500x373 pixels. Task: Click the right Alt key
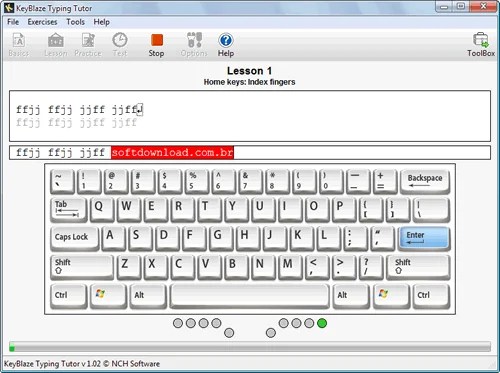tap(351, 295)
